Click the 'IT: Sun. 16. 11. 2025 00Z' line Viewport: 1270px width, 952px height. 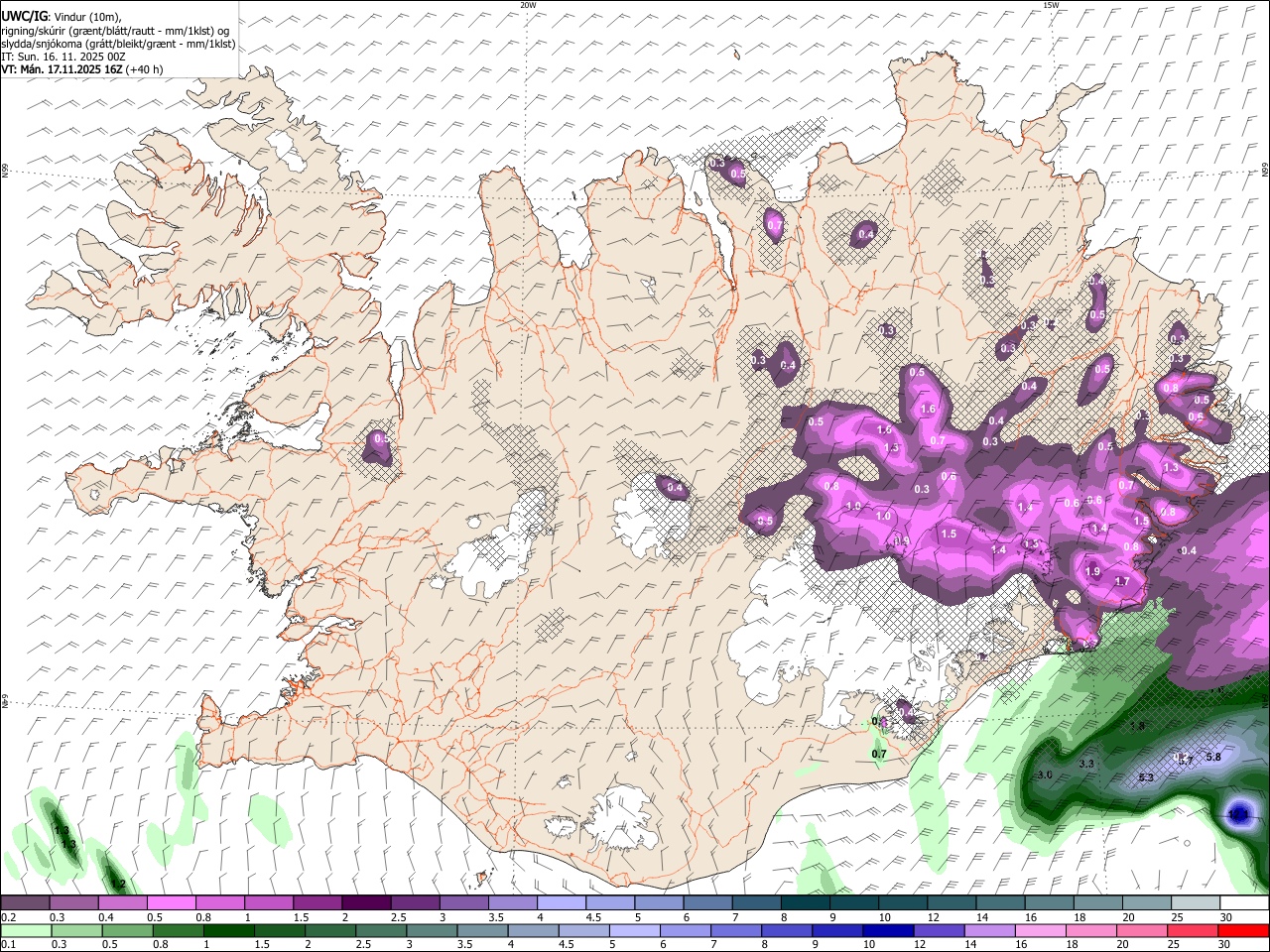tap(63, 57)
